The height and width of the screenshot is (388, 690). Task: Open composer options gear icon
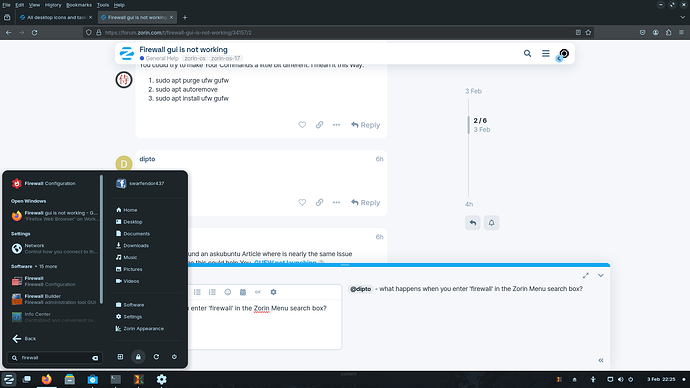tap(273, 292)
